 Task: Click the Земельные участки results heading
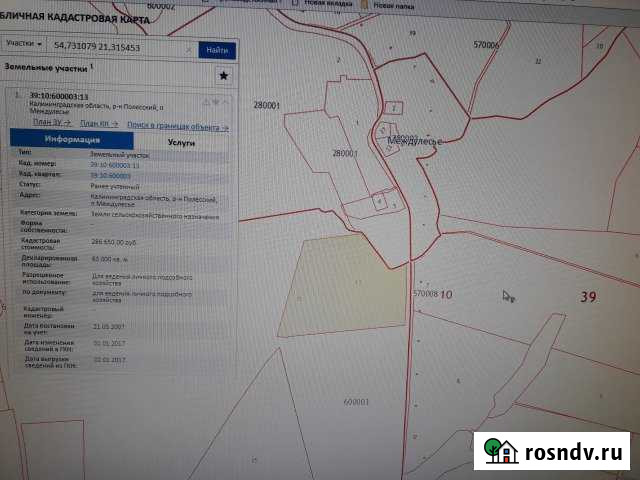[x=46, y=68]
